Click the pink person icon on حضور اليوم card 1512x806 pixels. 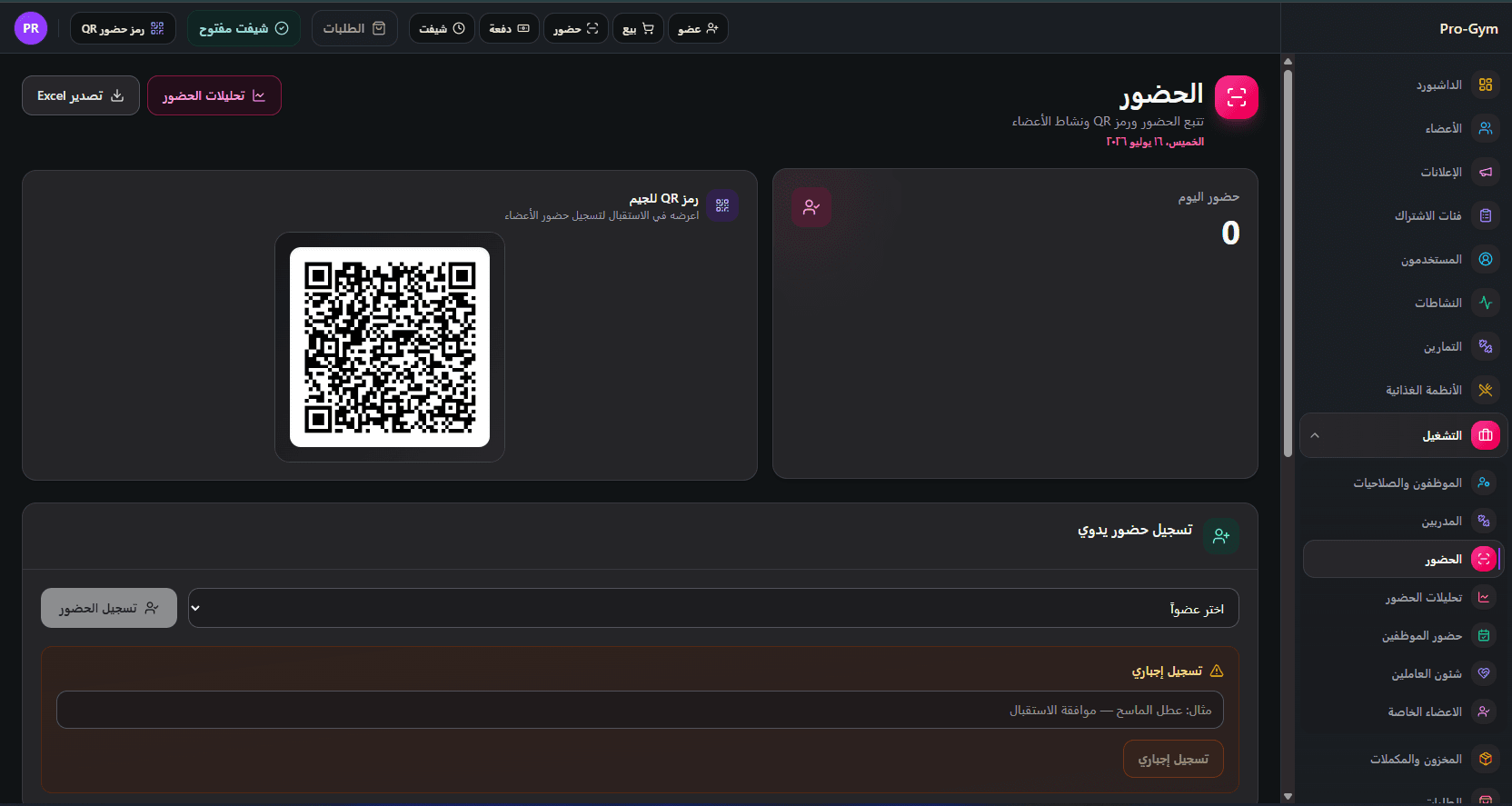click(x=811, y=208)
